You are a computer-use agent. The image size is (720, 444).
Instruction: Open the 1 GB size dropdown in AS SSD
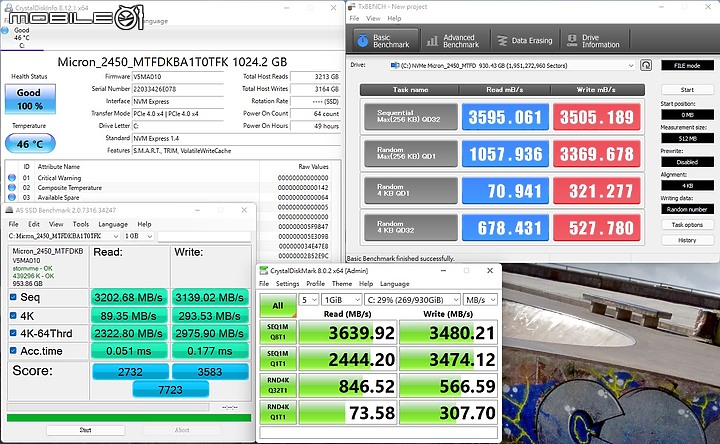139,236
